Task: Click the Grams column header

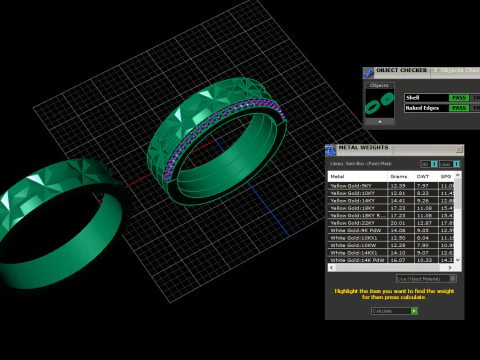Action: [x=401, y=176]
